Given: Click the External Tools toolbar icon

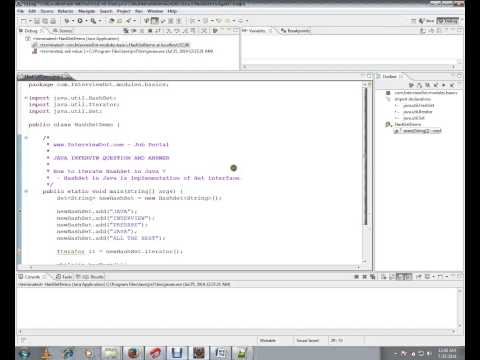Looking at the screenshot, I should [x=93, y=21].
